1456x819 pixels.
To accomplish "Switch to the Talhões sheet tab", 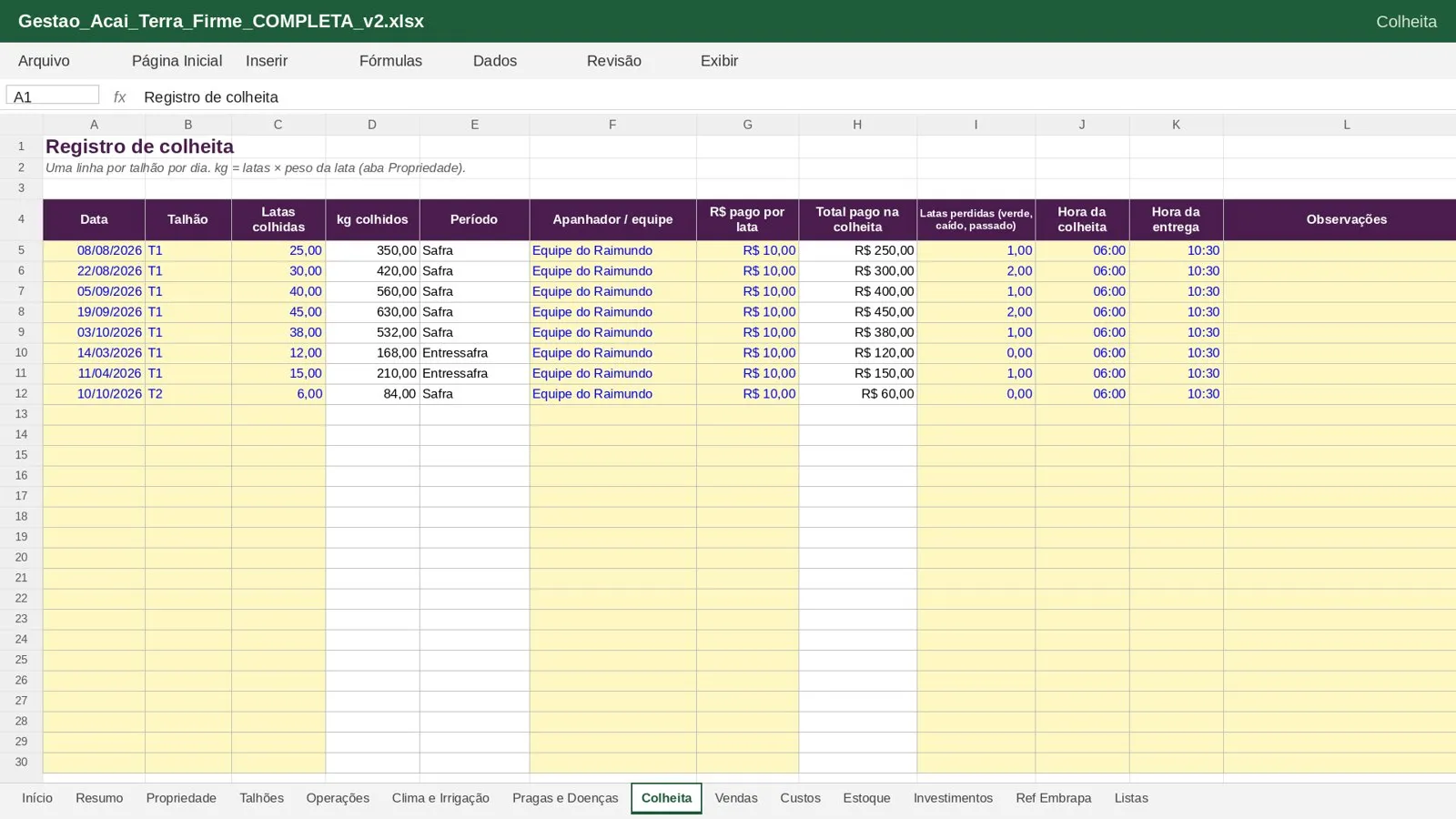I will click(x=261, y=798).
